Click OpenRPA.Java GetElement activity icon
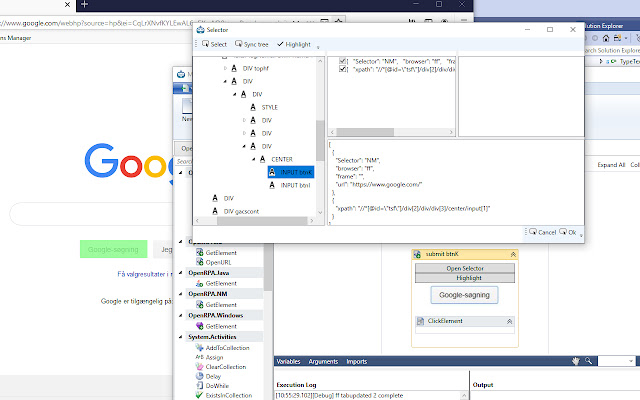Screen dimensions: 640x400 [199, 283]
